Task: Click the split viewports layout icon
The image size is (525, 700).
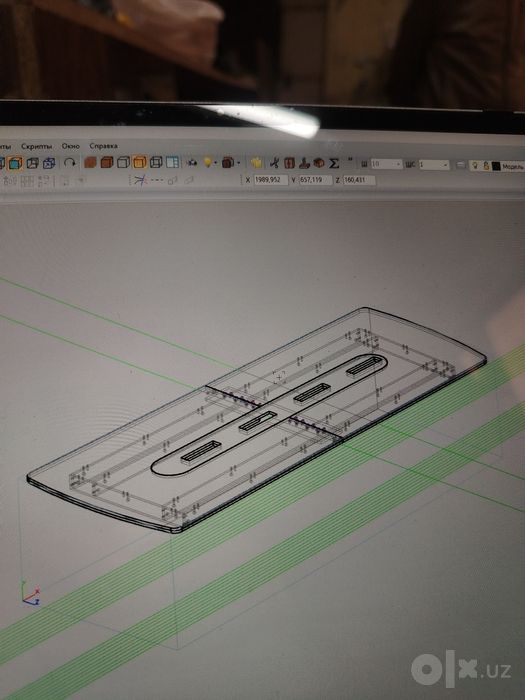Action: [173, 162]
